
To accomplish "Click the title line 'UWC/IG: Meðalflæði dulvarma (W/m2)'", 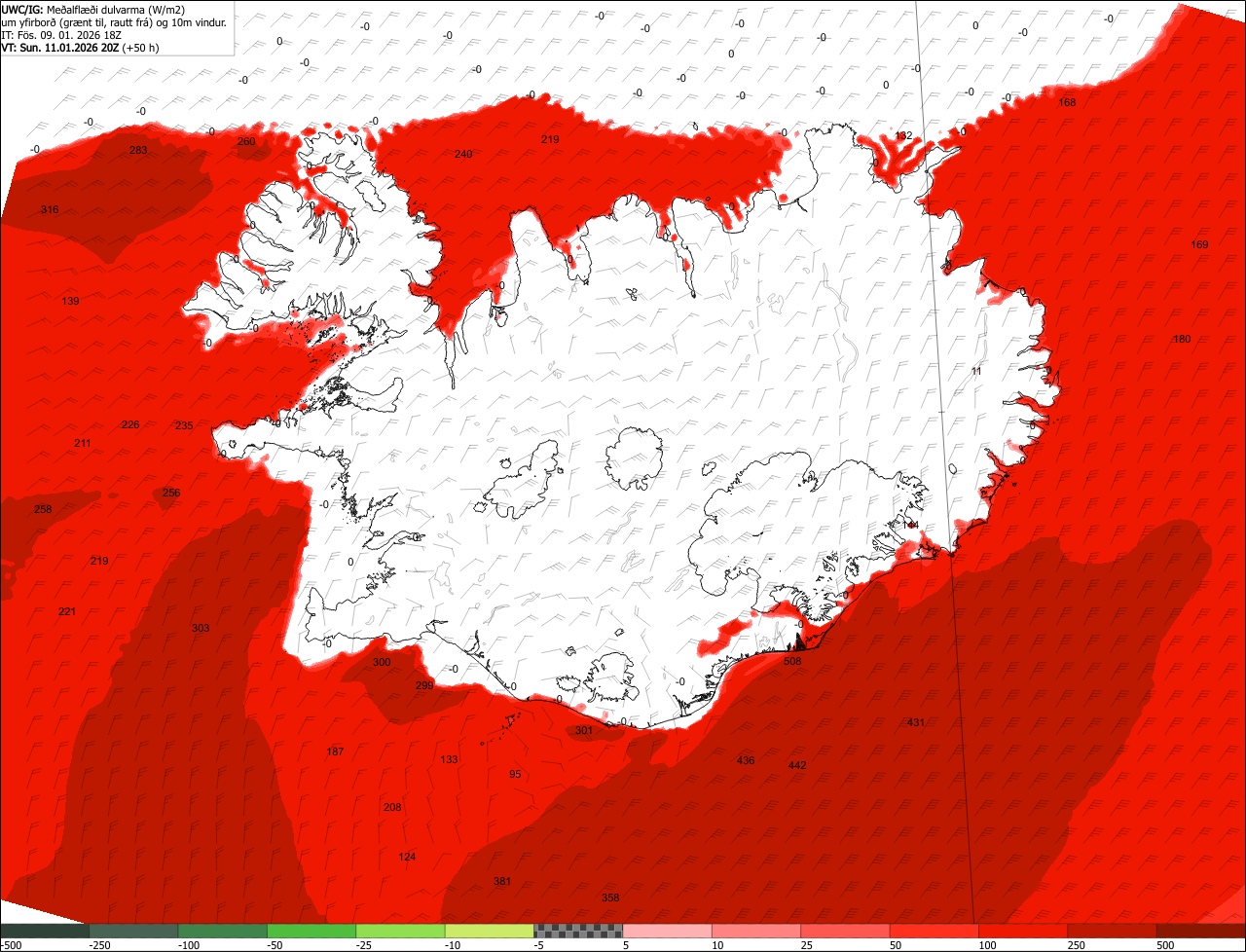I will click(93, 9).
